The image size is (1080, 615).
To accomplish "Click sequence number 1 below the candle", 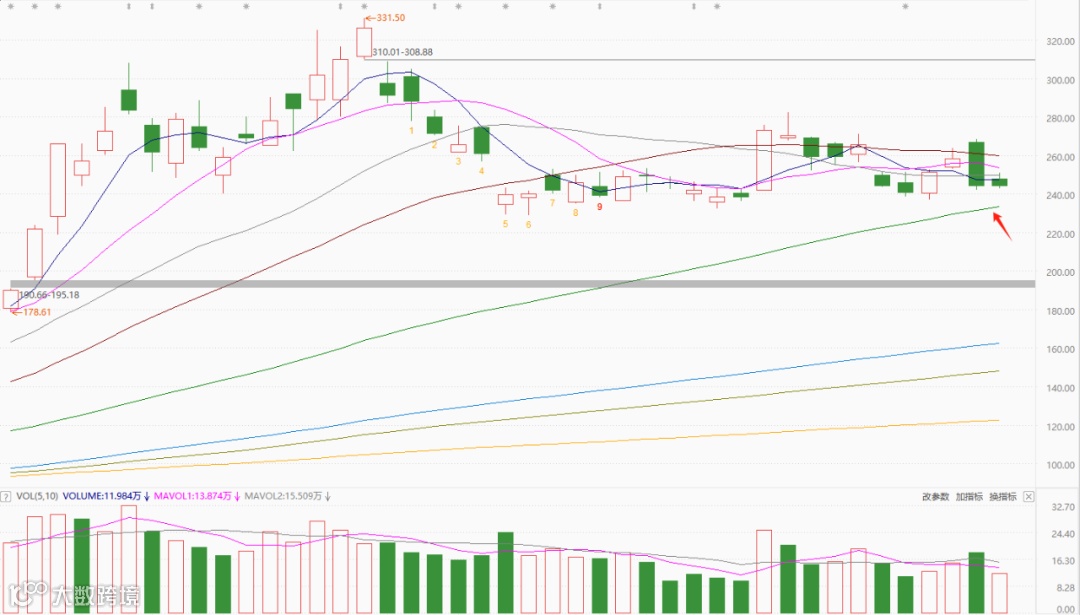I will point(411,130).
